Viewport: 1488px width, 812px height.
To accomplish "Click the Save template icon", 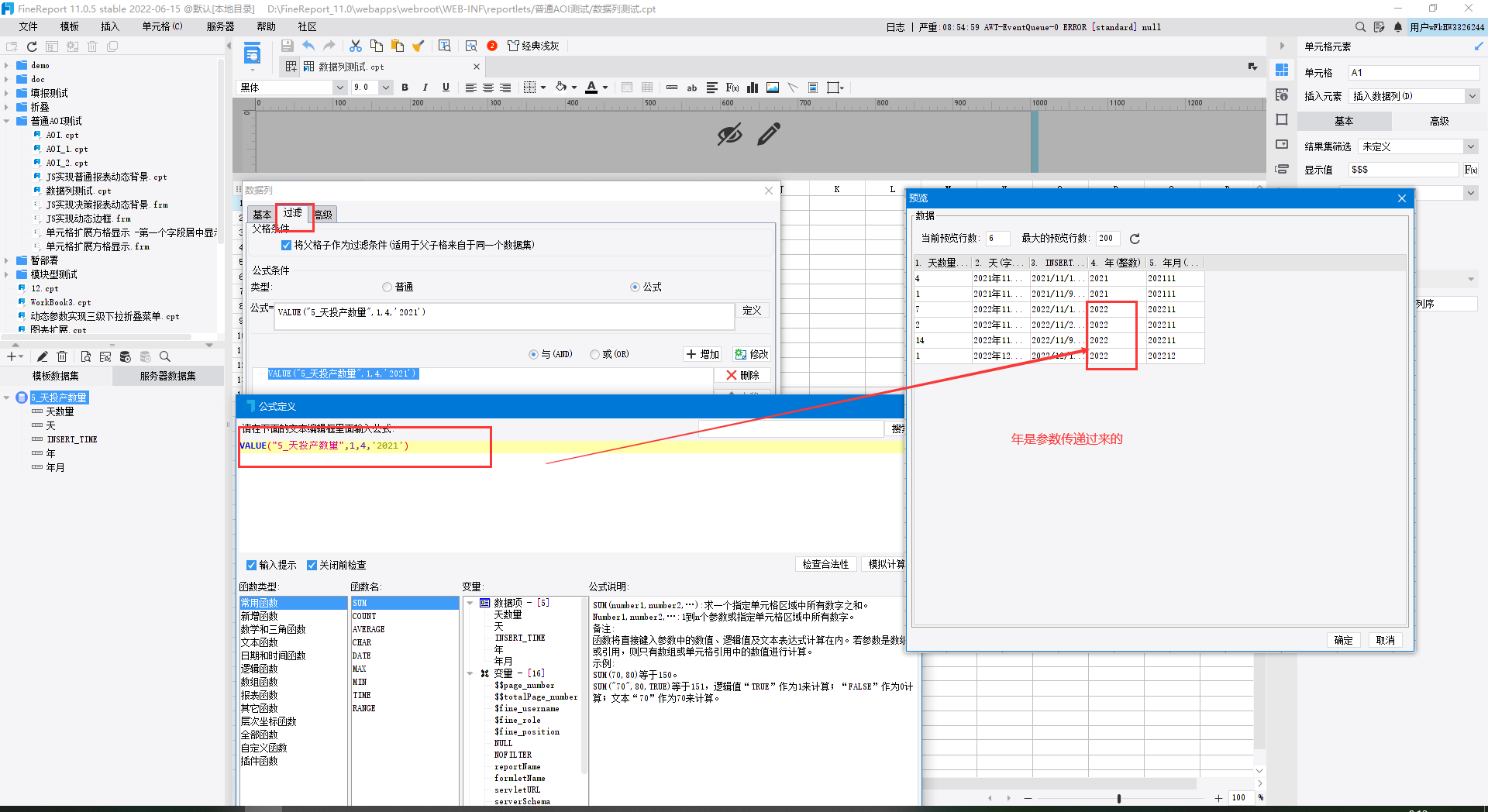I will [287, 46].
